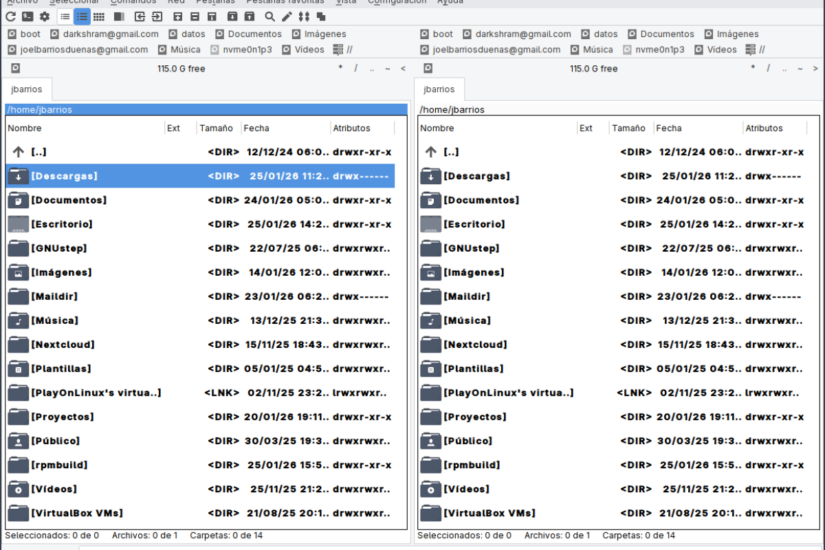Open joelbarriosduenas@gmail.com drive in left panel
Viewport: 825px width, 550px height.
pyautogui.click(x=78, y=49)
